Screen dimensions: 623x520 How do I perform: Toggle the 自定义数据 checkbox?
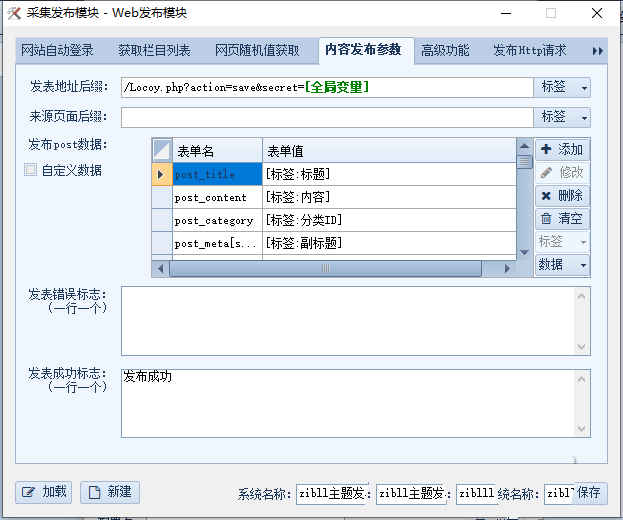point(31,170)
